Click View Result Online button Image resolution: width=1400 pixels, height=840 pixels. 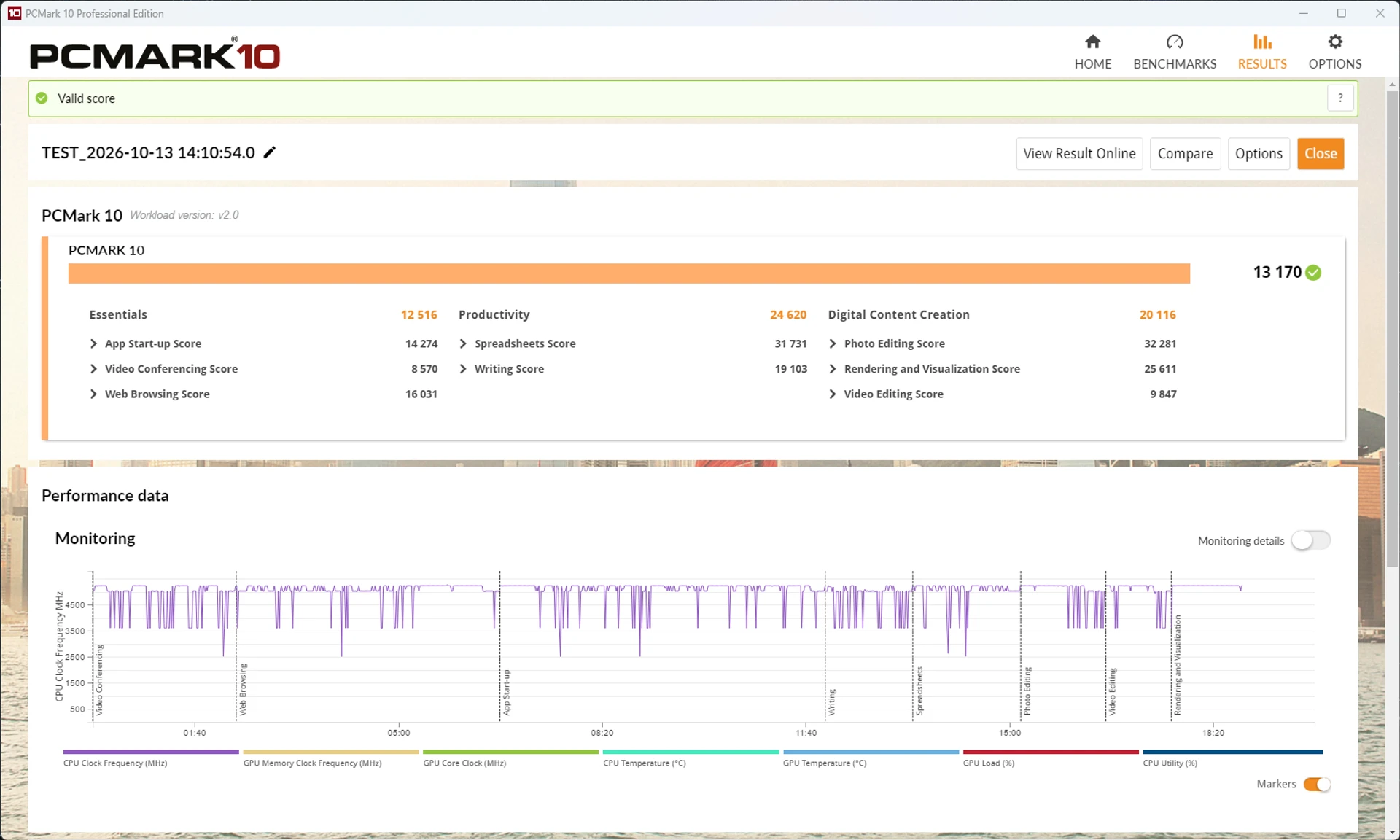(x=1079, y=154)
